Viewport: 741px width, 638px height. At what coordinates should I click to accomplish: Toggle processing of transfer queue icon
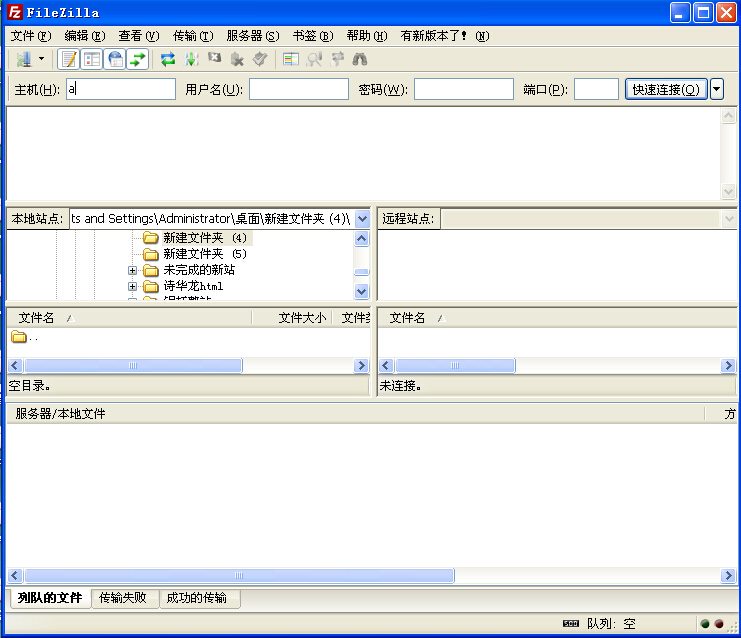coord(191,59)
